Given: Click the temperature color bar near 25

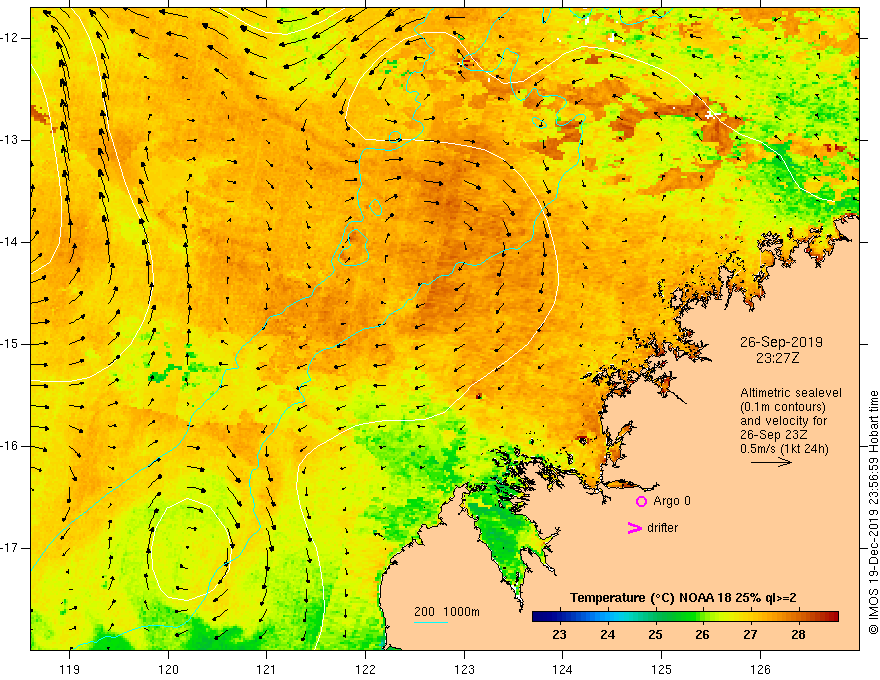Looking at the screenshot, I should coord(655,617).
